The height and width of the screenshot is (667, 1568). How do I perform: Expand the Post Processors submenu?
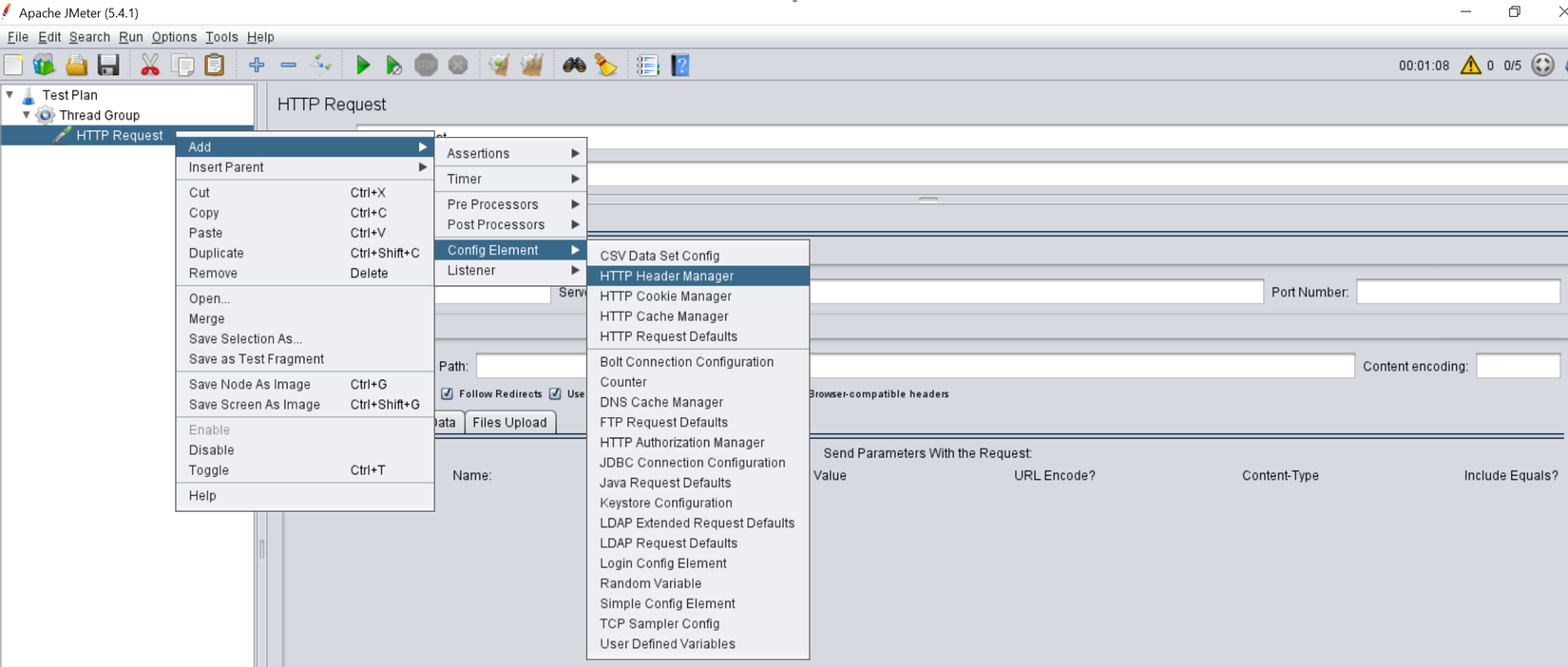click(x=511, y=224)
